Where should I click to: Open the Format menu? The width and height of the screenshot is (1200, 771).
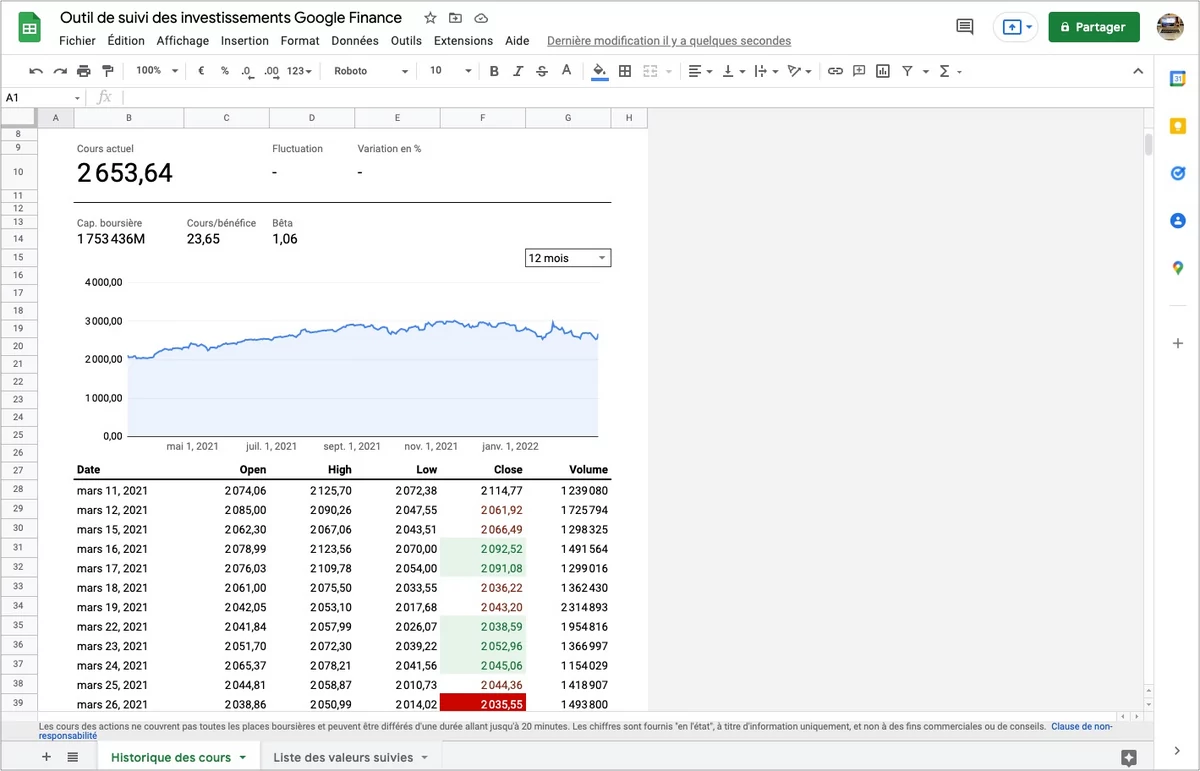click(x=300, y=41)
